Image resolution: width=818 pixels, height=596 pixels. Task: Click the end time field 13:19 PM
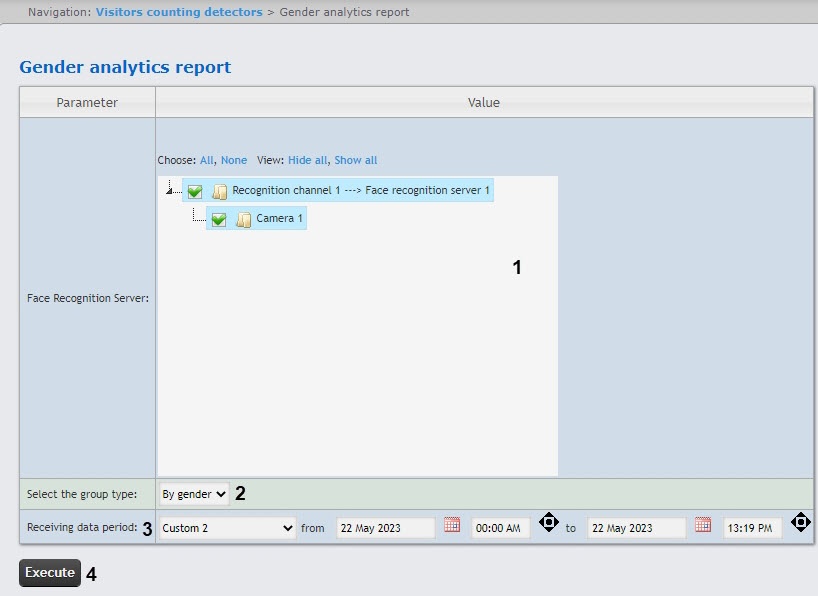coord(752,528)
